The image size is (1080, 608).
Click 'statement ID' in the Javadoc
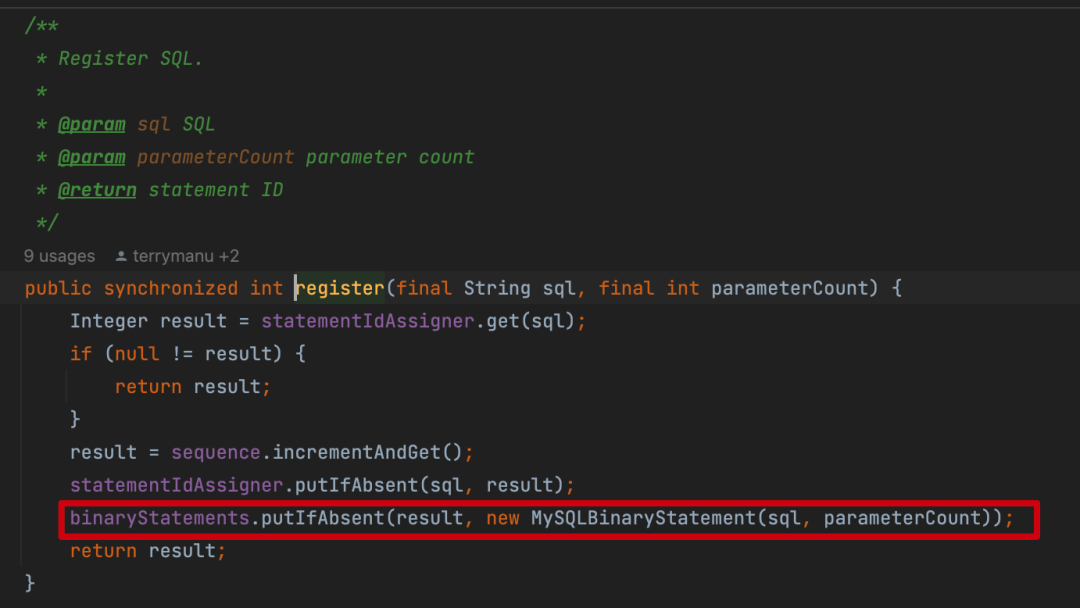(x=216, y=190)
